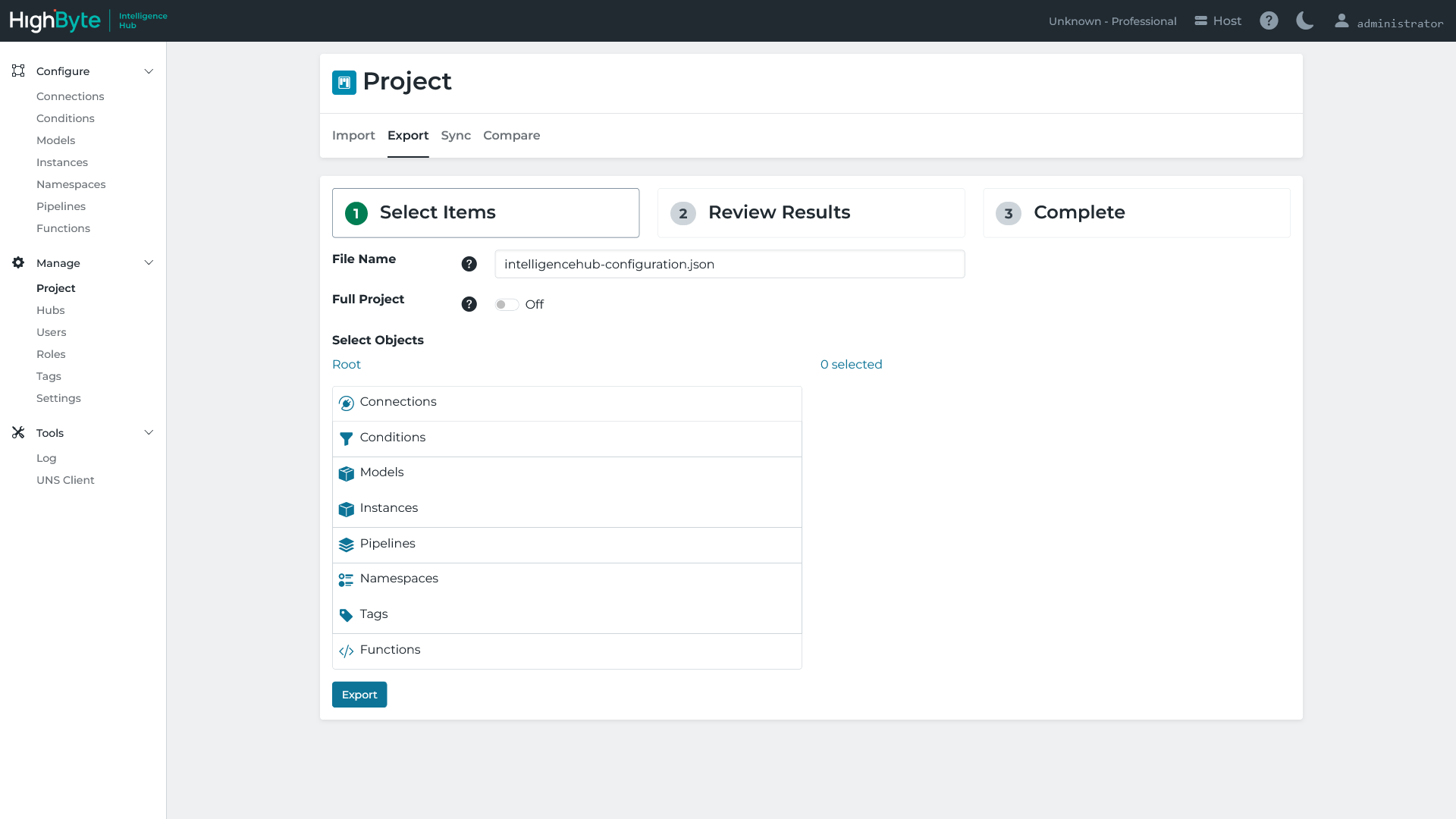Viewport: 1456px width, 819px height.
Task: Collapse the Manage sidebar section
Action: pyautogui.click(x=149, y=263)
